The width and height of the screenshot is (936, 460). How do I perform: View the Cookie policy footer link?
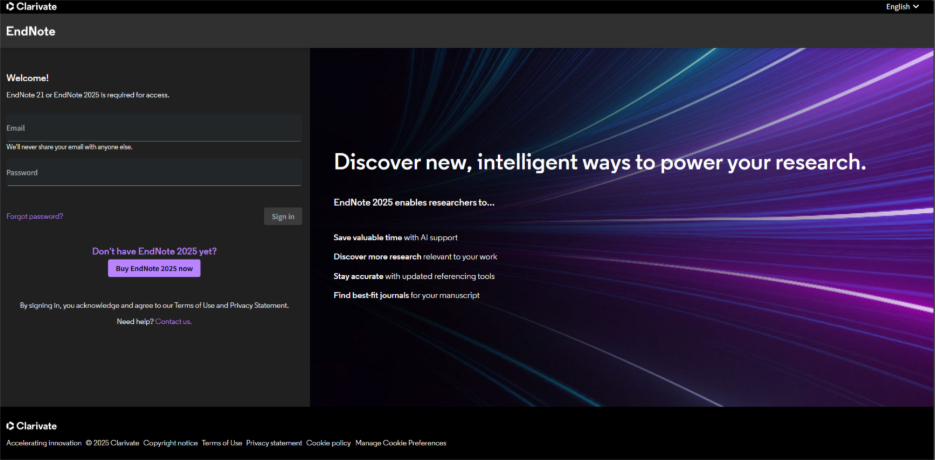tap(328, 443)
